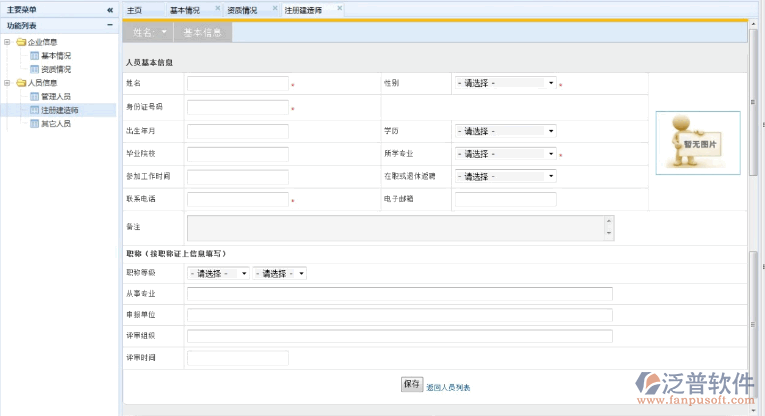Open the 性别 dropdown
The width and height of the screenshot is (765, 416).
click(505, 84)
